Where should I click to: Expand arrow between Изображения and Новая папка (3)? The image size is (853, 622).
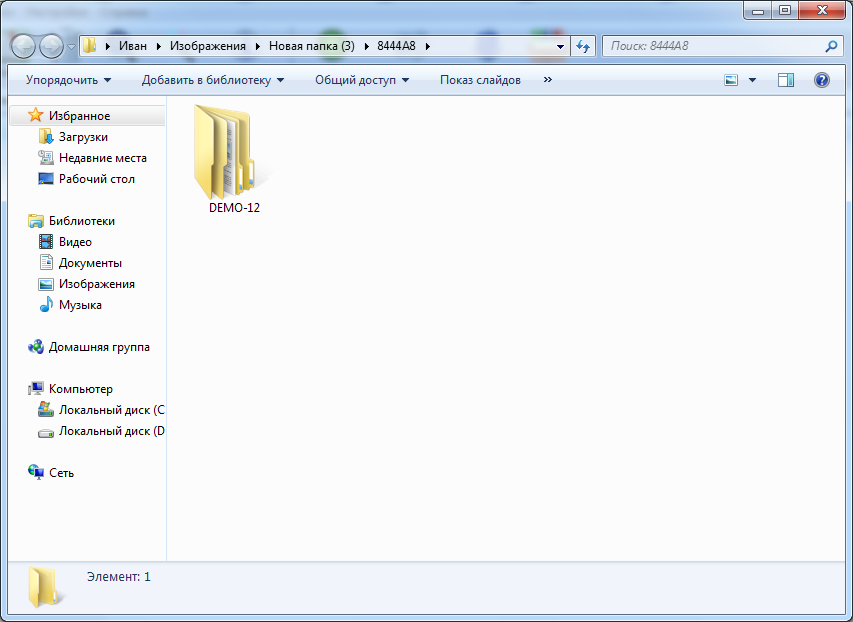coord(257,46)
